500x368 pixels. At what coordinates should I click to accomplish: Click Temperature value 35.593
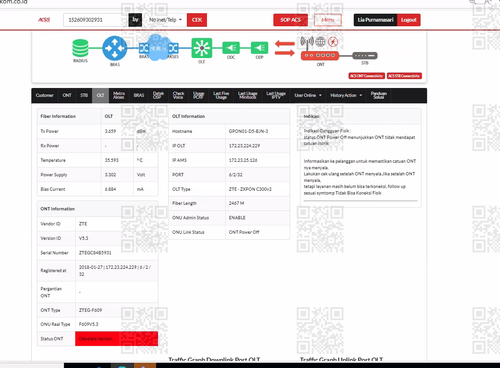click(112, 160)
